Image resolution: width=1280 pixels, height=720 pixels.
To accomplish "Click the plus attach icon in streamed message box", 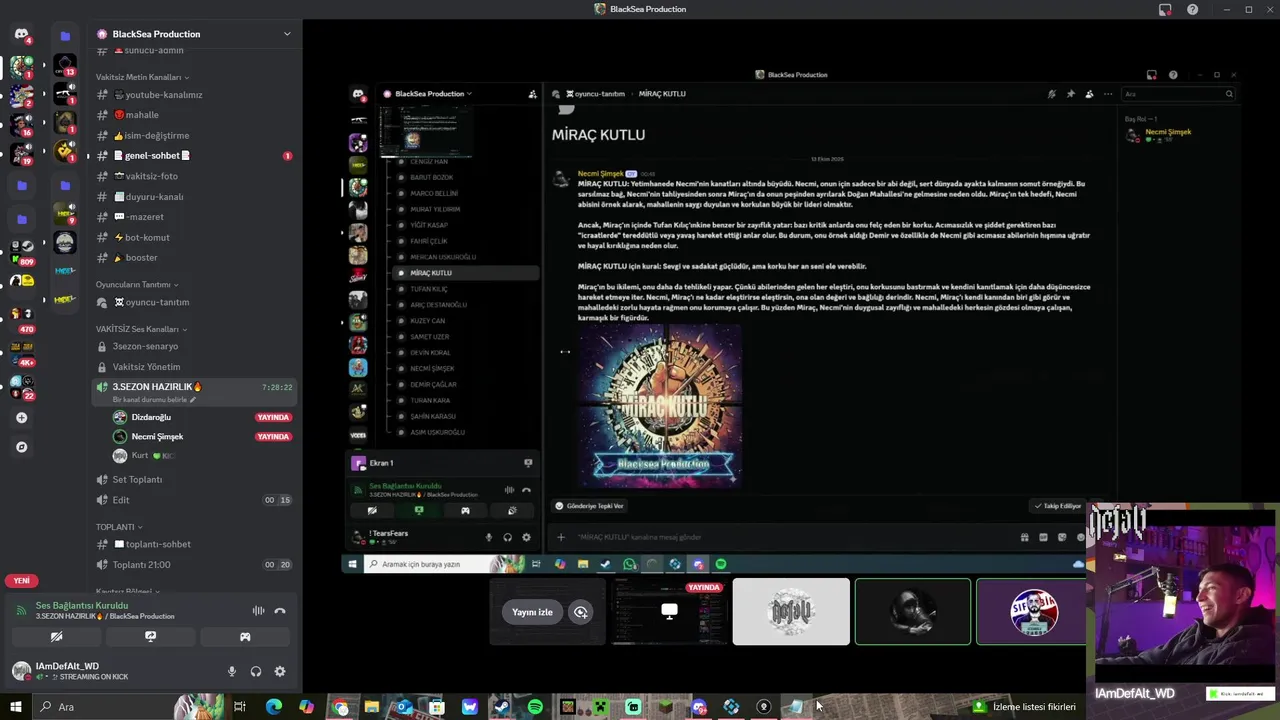I will click(x=561, y=537).
